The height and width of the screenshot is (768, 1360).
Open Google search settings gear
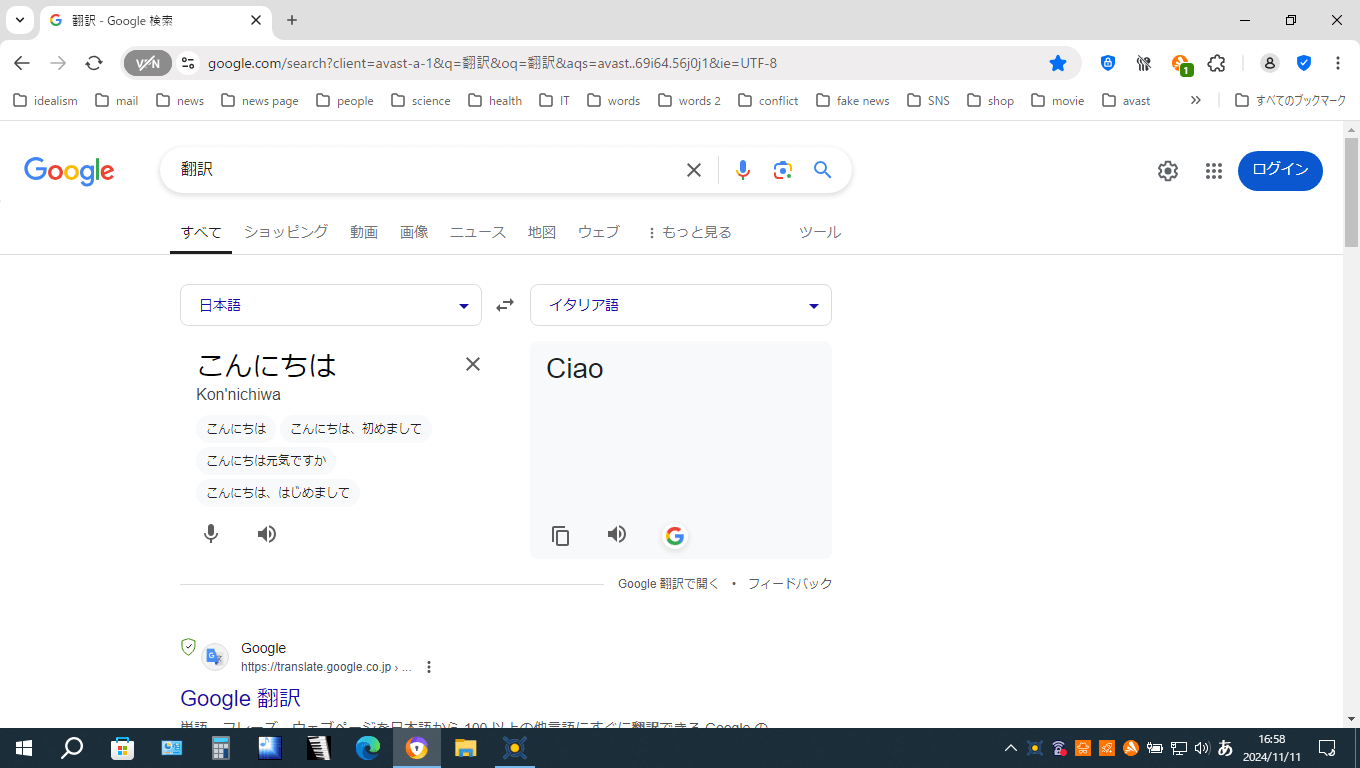click(x=1168, y=171)
